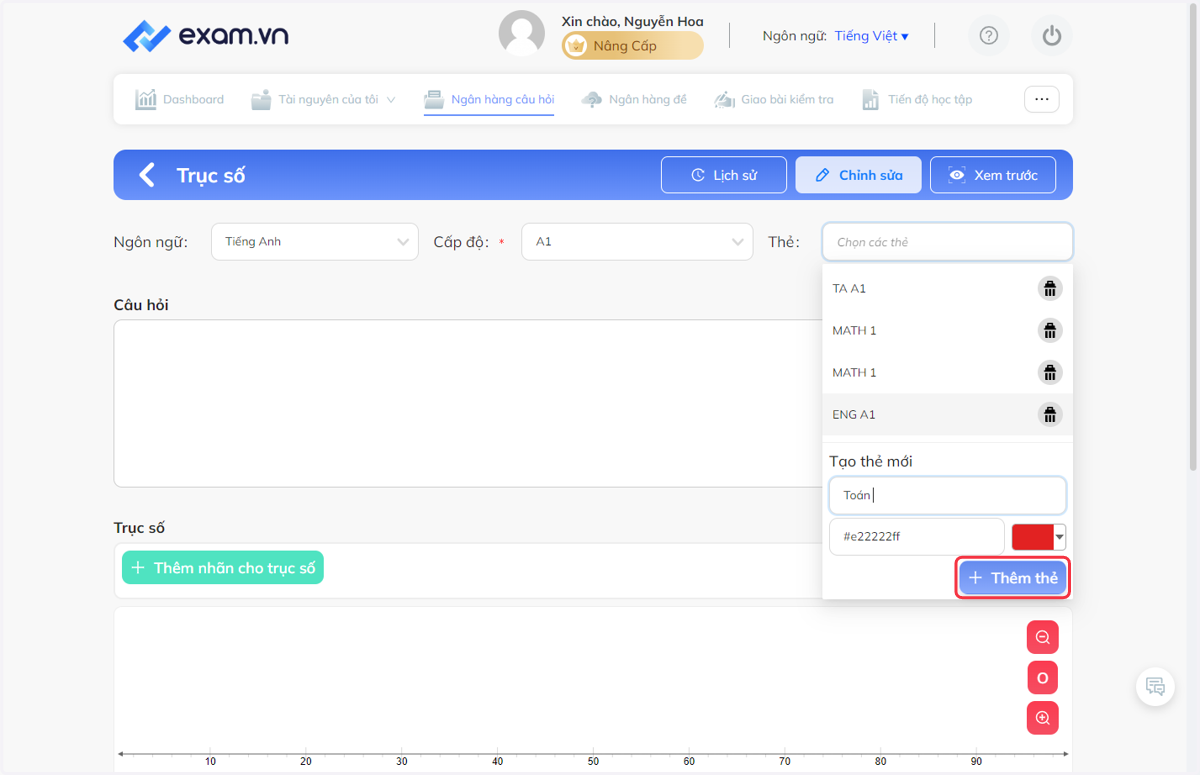The image size is (1200, 775).
Task: Open the Cấp độ A1 dropdown
Action: [637, 242]
